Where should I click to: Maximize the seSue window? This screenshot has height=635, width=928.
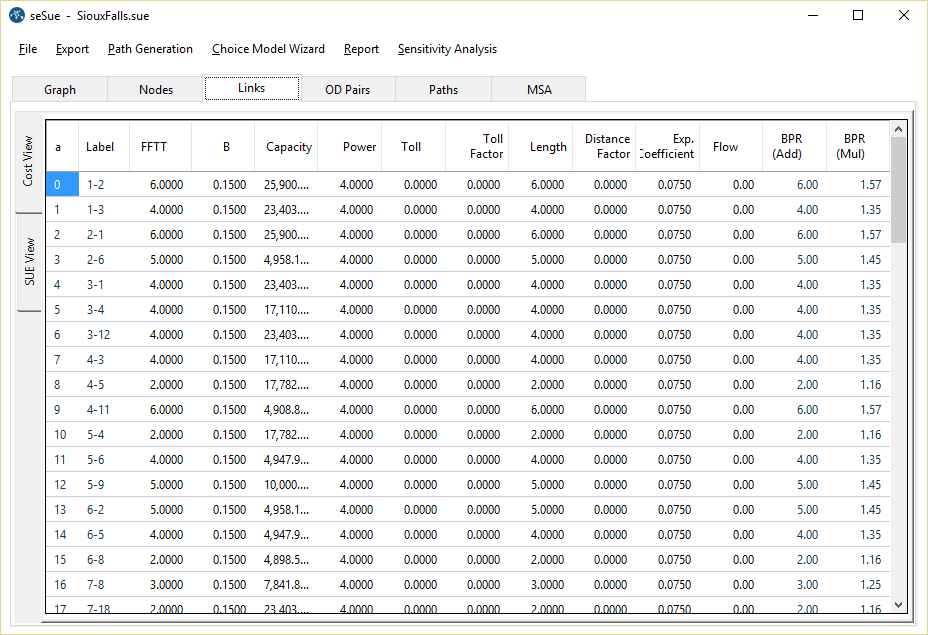[x=857, y=16]
